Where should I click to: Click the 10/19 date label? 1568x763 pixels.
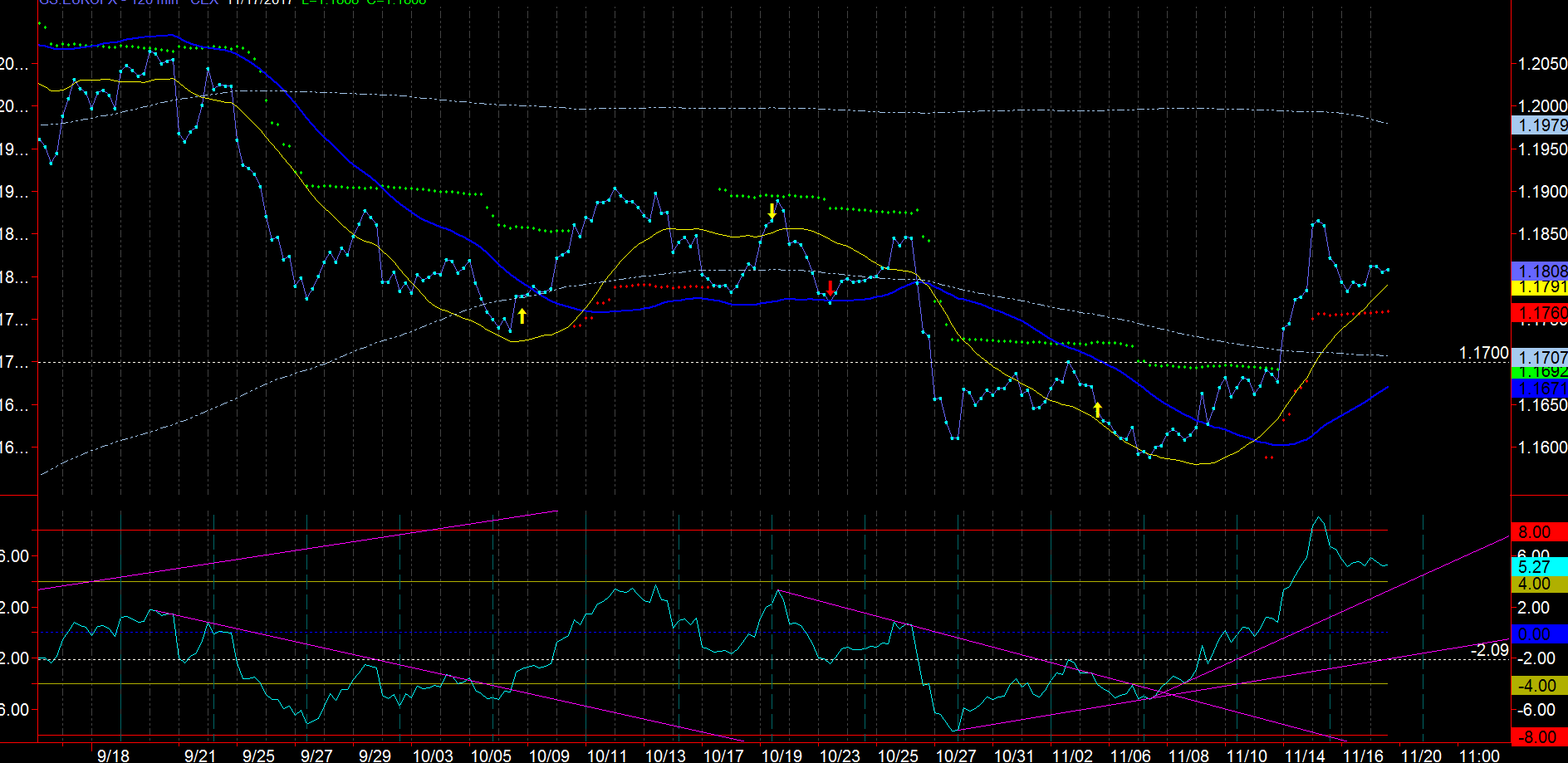coord(782,756)
